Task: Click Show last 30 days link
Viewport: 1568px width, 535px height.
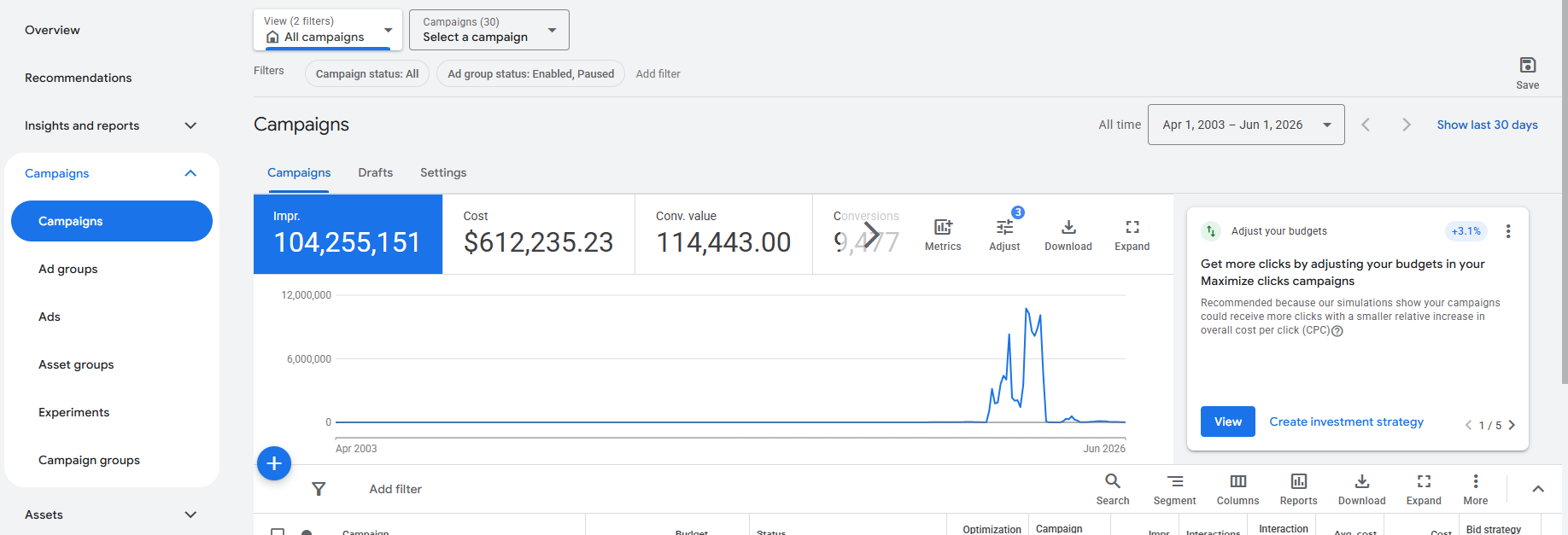Action: pos(1487,125)
